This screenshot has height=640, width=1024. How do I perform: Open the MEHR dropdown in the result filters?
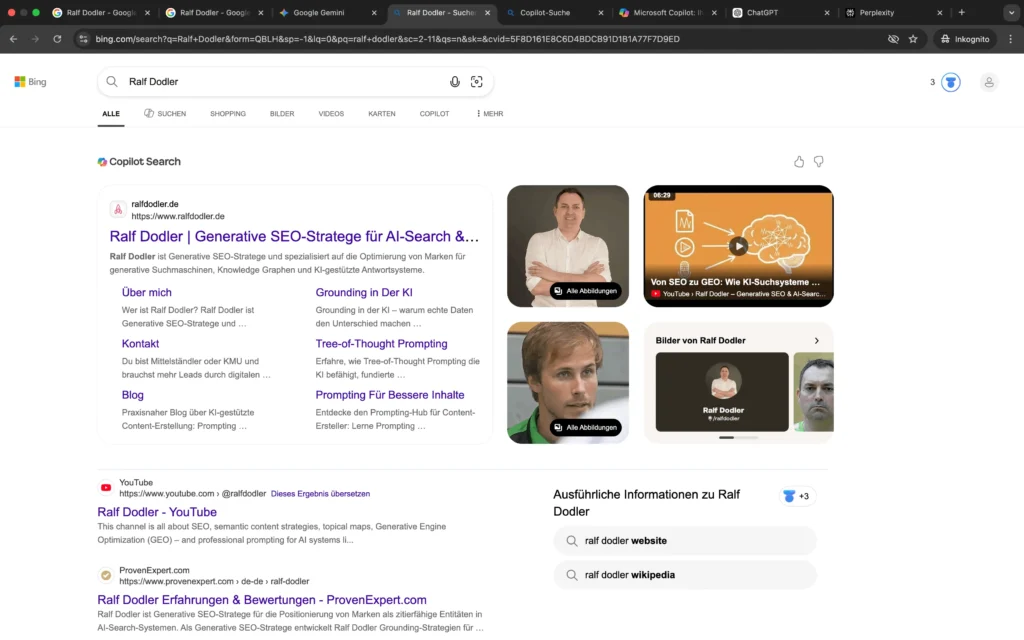[489, 114]
